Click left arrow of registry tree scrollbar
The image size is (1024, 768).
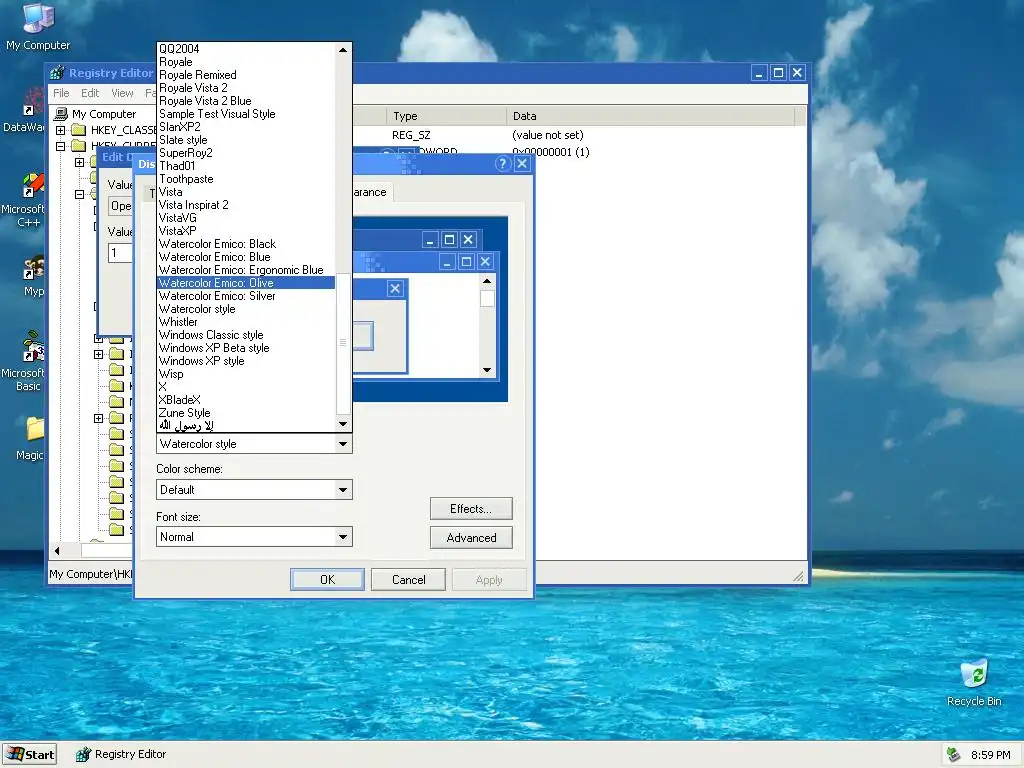coord(57,551)
